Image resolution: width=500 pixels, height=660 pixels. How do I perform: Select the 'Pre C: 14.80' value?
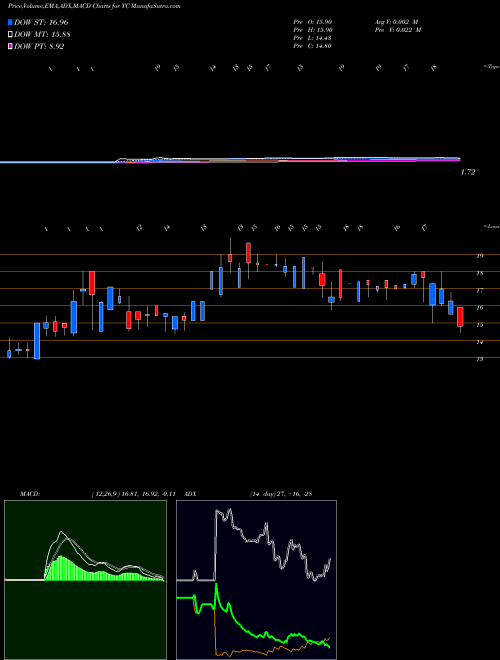[313, 46]
